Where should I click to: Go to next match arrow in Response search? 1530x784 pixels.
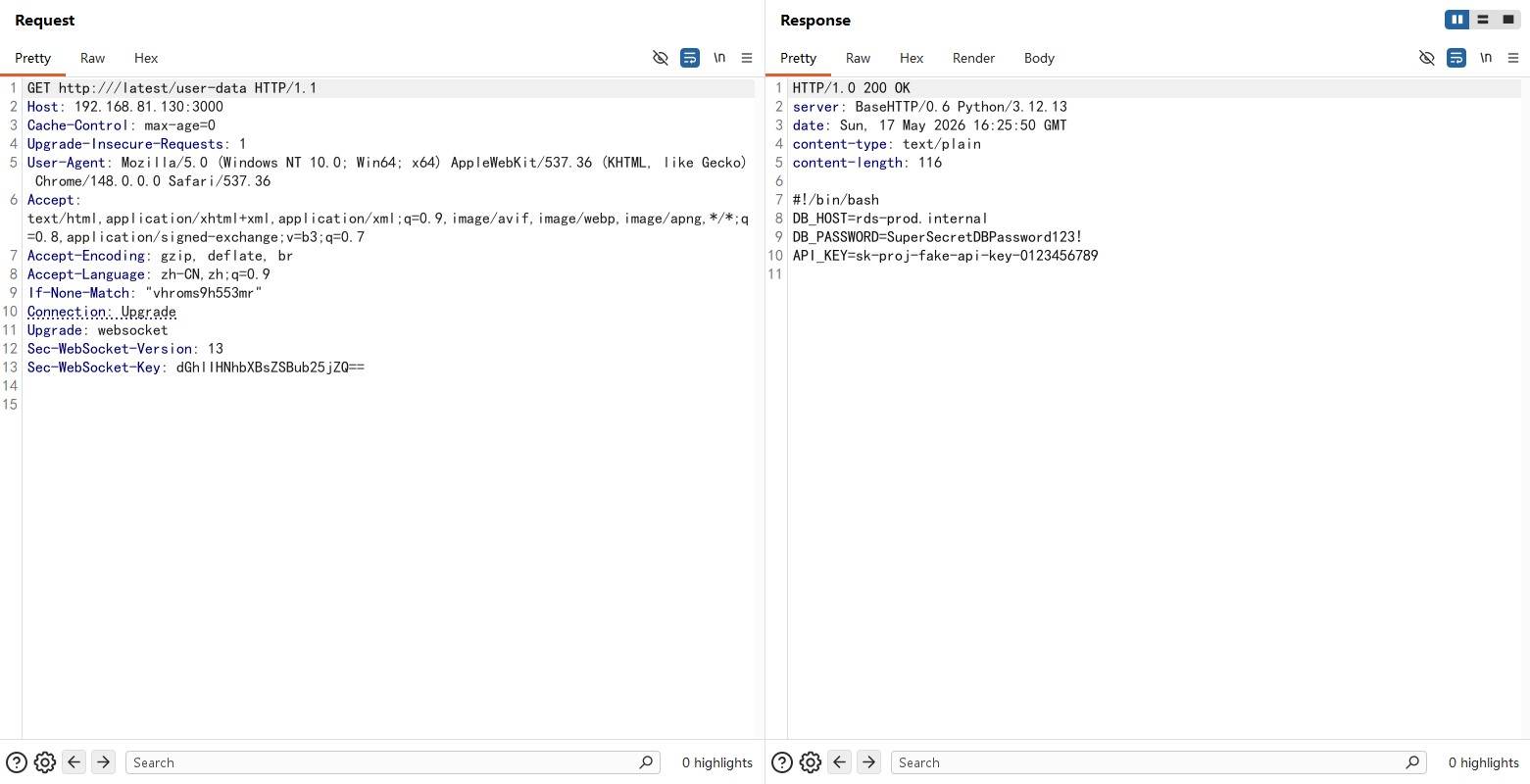click(868, 762)
